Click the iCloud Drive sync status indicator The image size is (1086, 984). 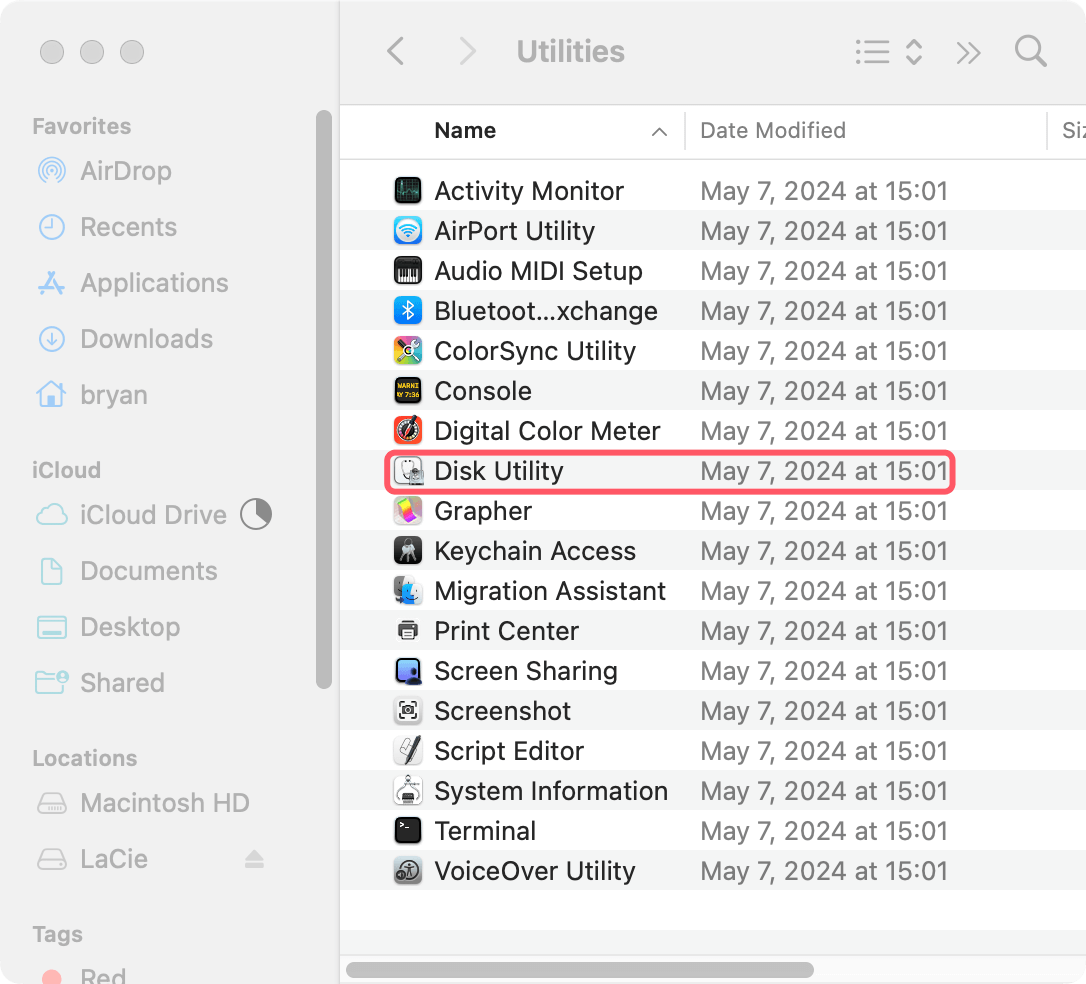coord(256,514)
